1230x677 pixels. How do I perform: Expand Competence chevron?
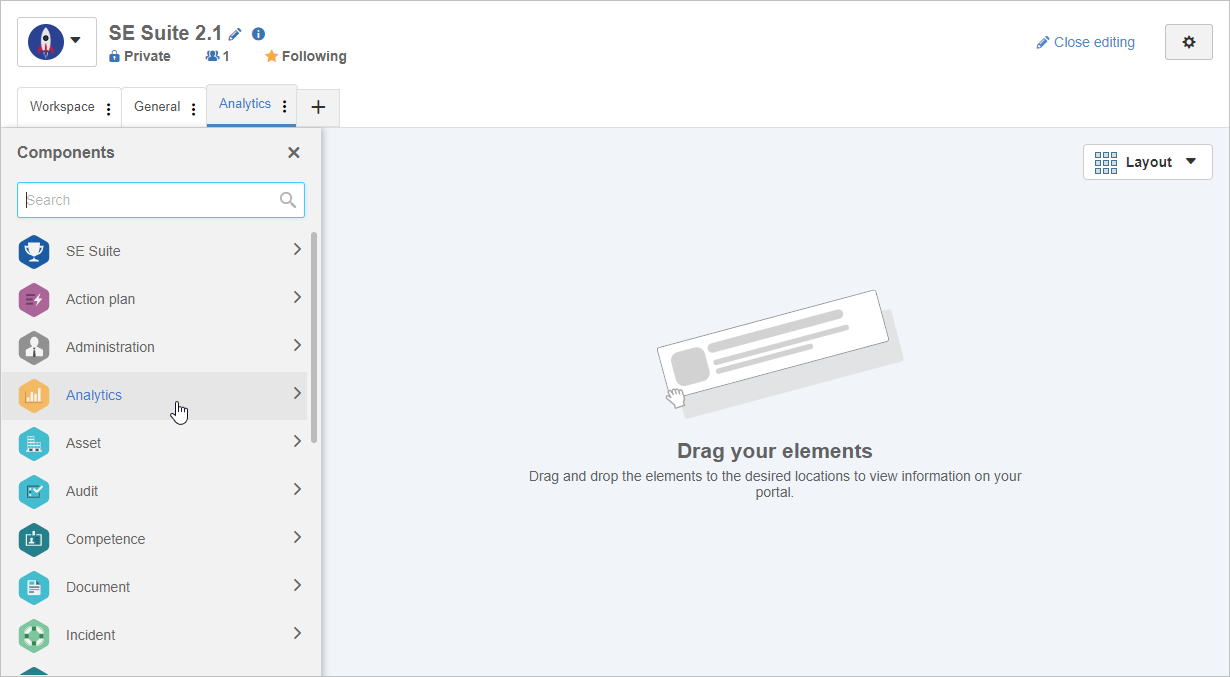coord(297,537)
